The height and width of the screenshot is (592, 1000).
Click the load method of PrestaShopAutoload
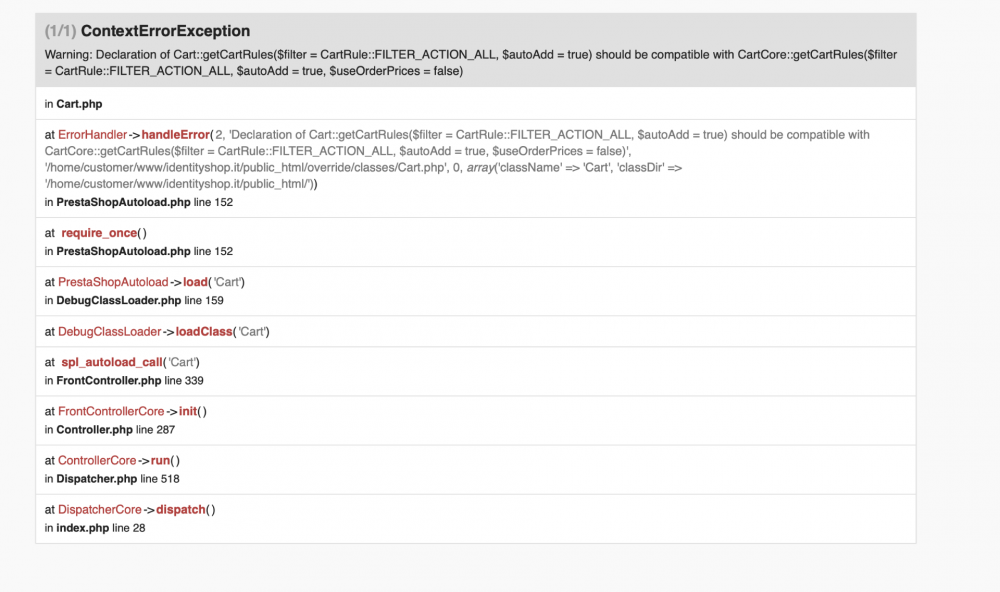click(196, 282)
